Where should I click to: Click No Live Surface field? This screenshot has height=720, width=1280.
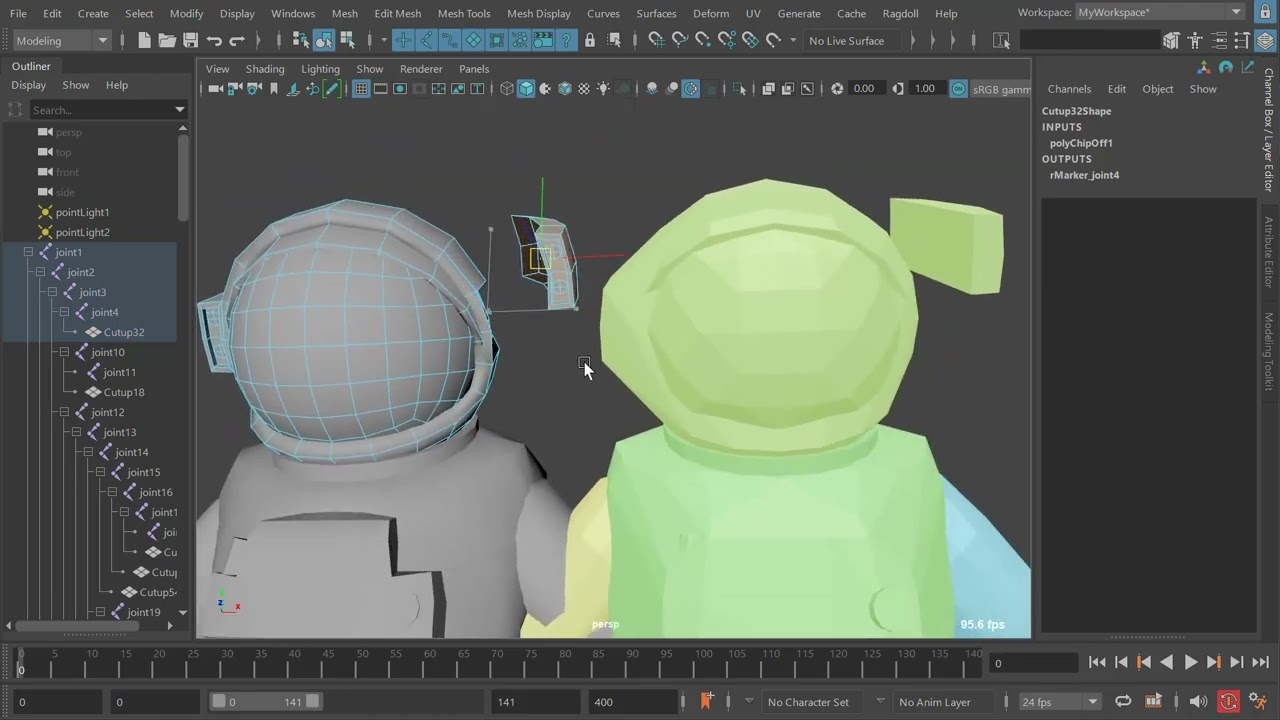pyautogui.click(x=846, y=41)
